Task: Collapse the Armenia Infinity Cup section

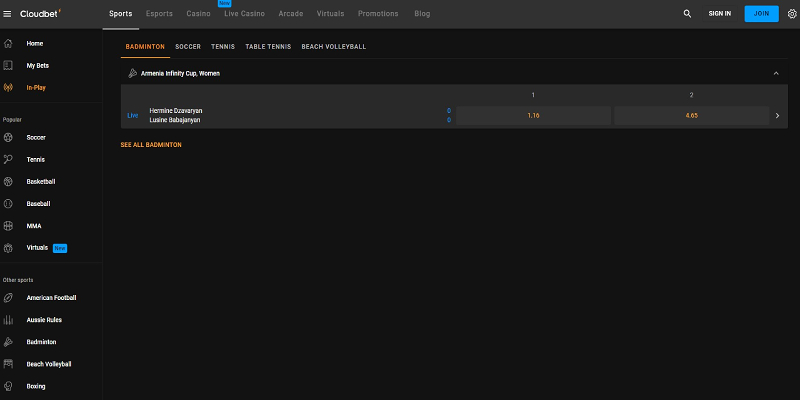Action: pyautogui.click(x=776, y=73)
